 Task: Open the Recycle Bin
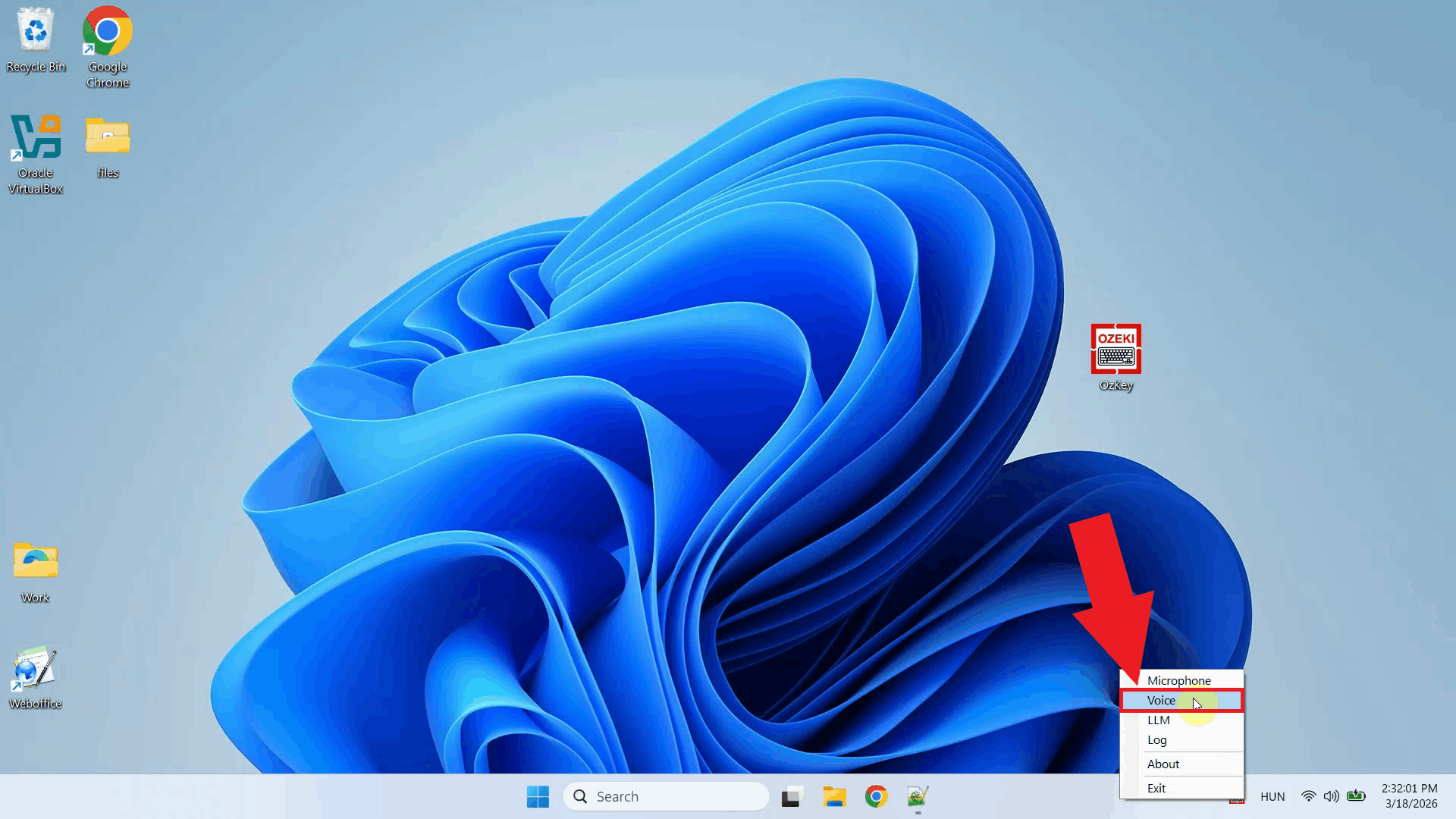coord(36,32)
